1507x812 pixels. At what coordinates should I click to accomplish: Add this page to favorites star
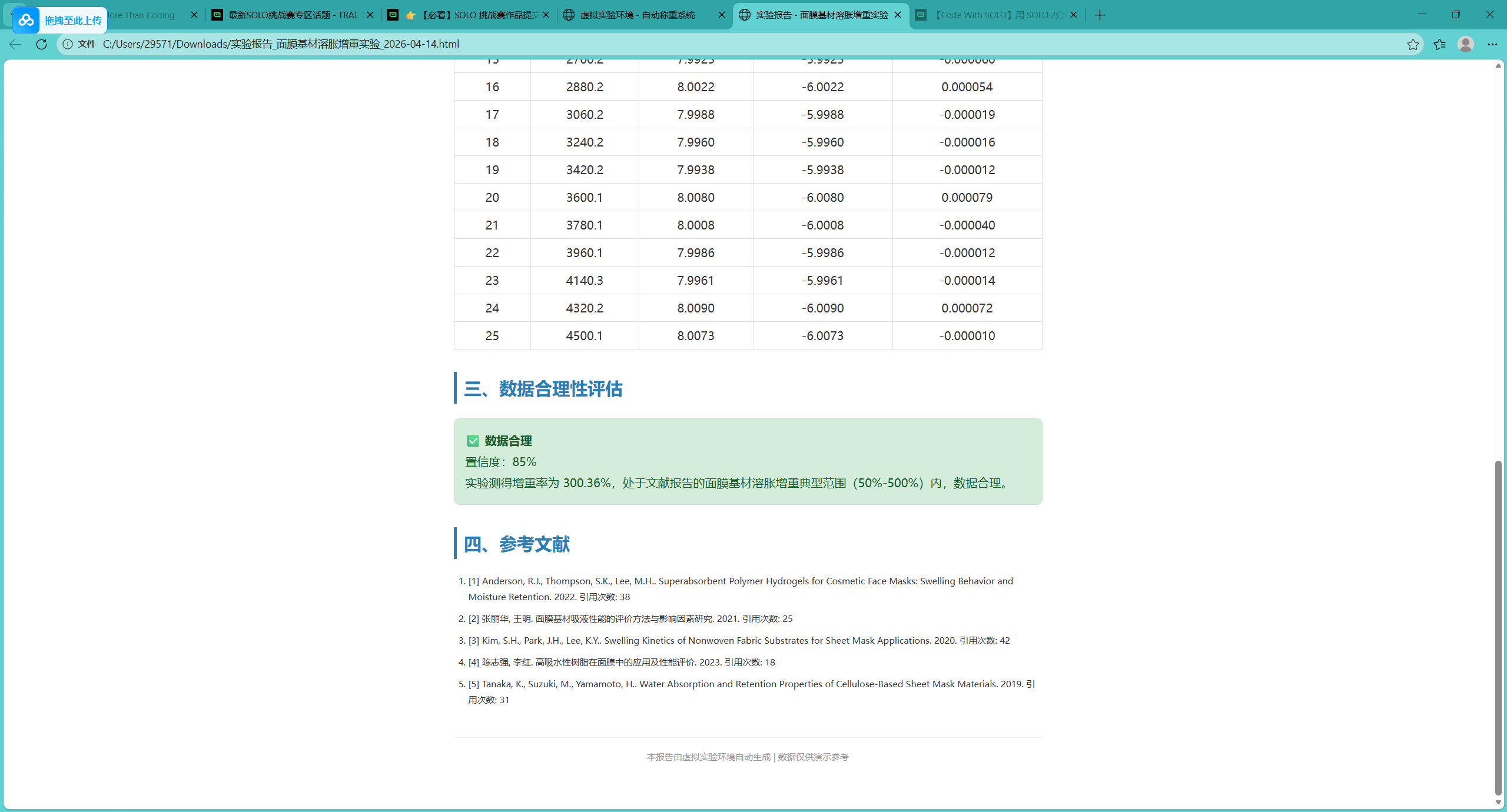[1413, 44]
